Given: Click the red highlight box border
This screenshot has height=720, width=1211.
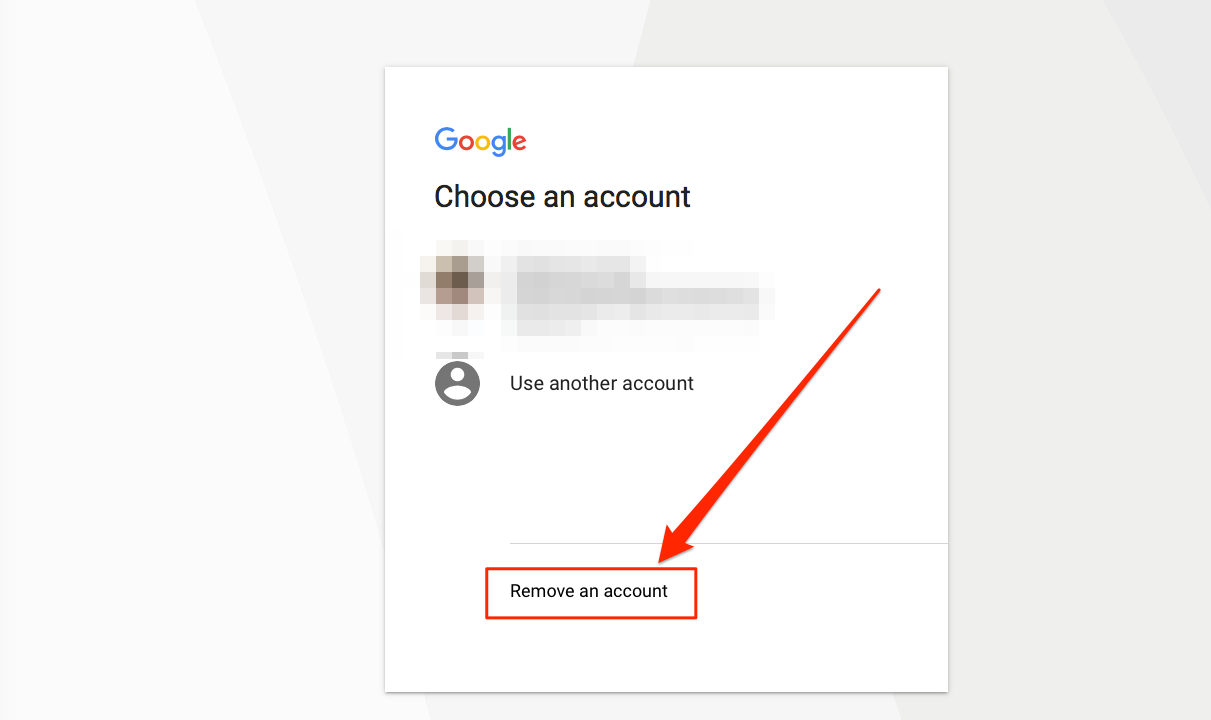Looking at the screenshot, I should [591, 569].
